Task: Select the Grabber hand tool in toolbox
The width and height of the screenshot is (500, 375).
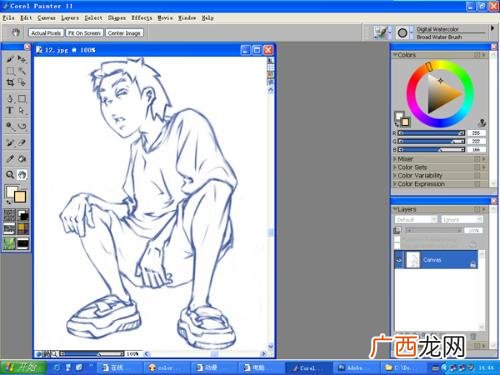Action: click(22, 174)
